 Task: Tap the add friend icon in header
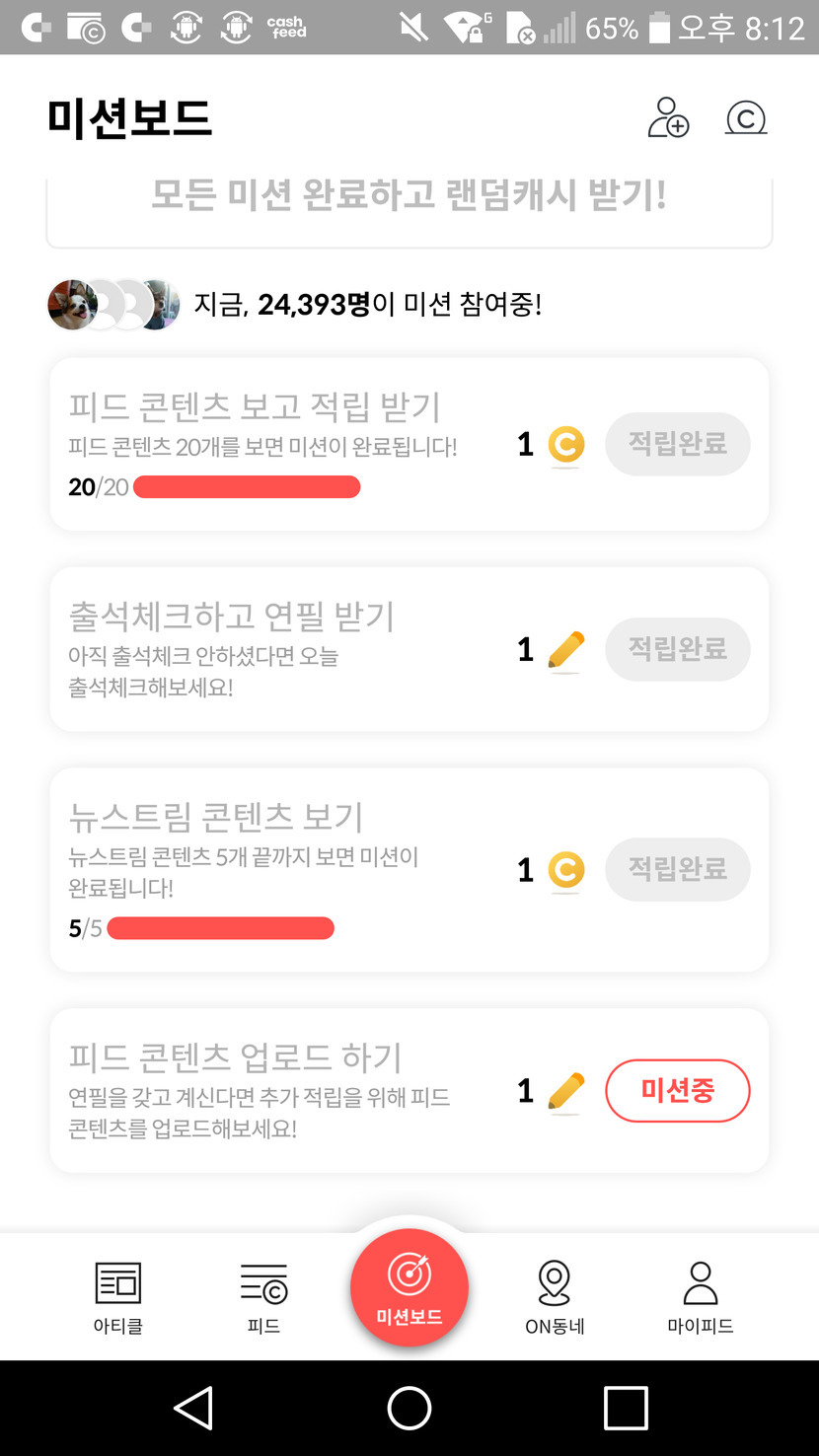point(668,118)
